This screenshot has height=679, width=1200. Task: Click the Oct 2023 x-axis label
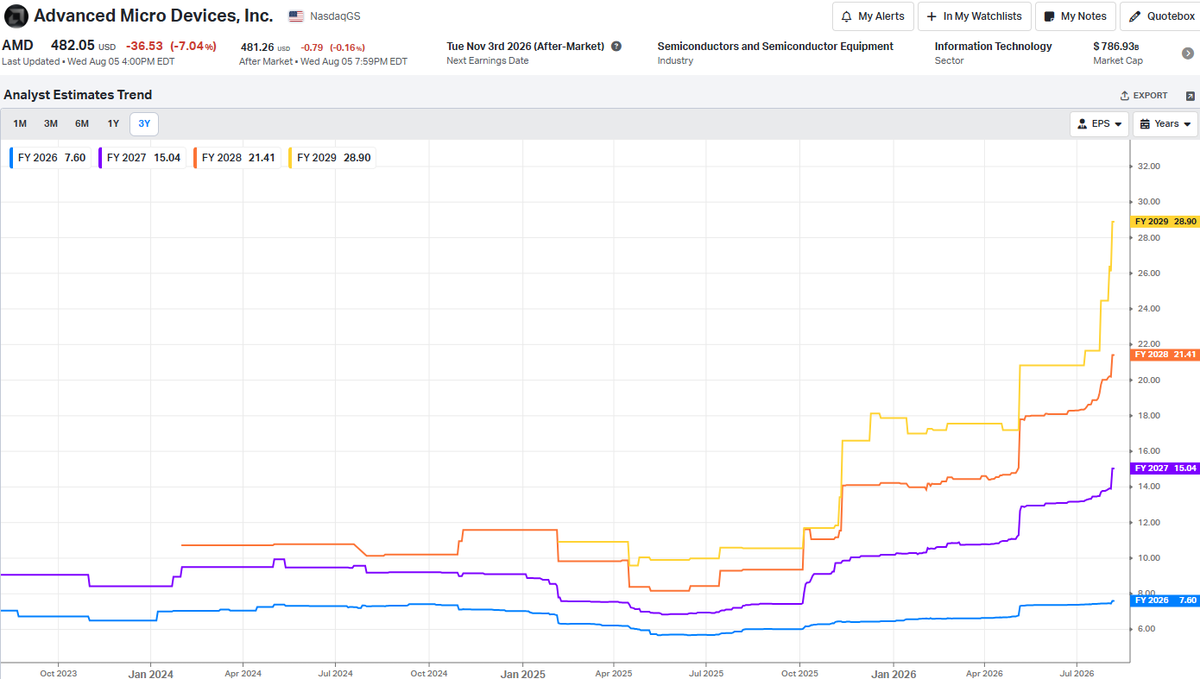tap(57, 674)
